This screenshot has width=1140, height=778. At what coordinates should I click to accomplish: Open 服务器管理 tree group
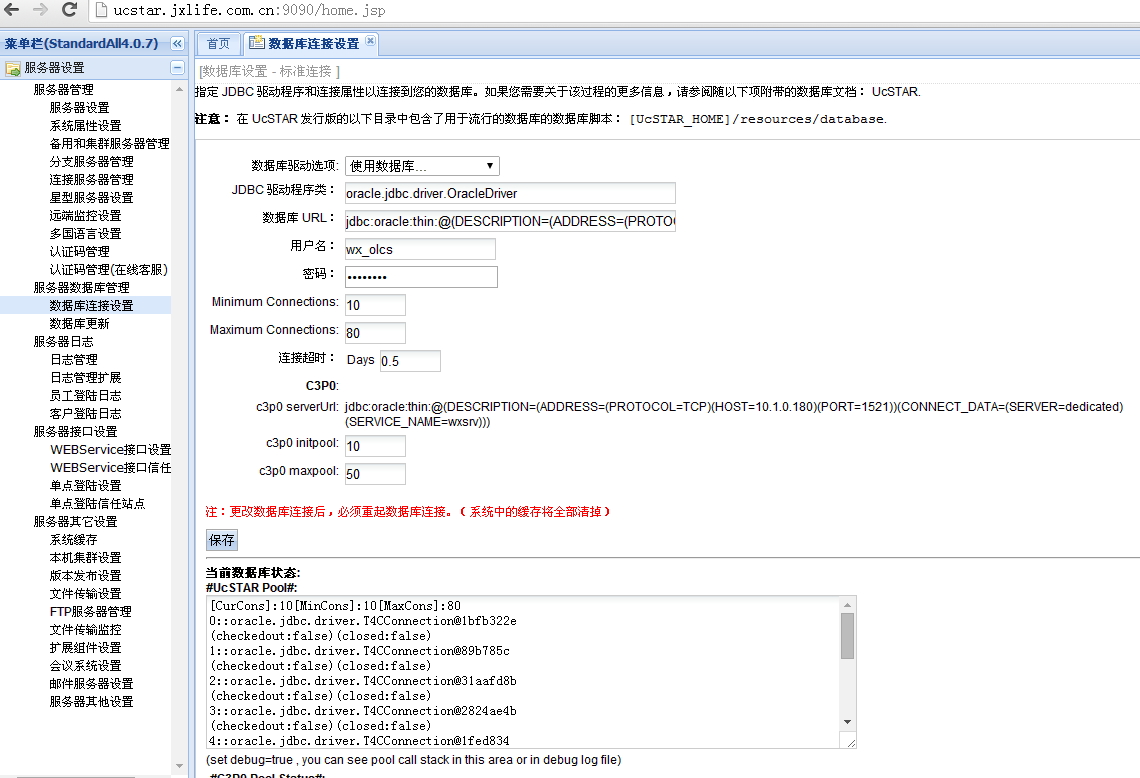click(63, 89)
